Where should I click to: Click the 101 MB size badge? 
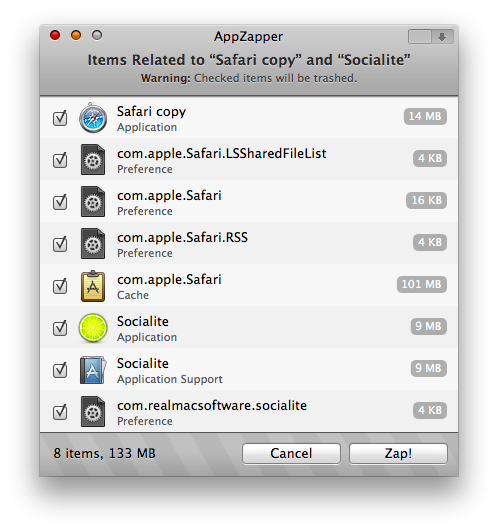[x=422, y=284]
